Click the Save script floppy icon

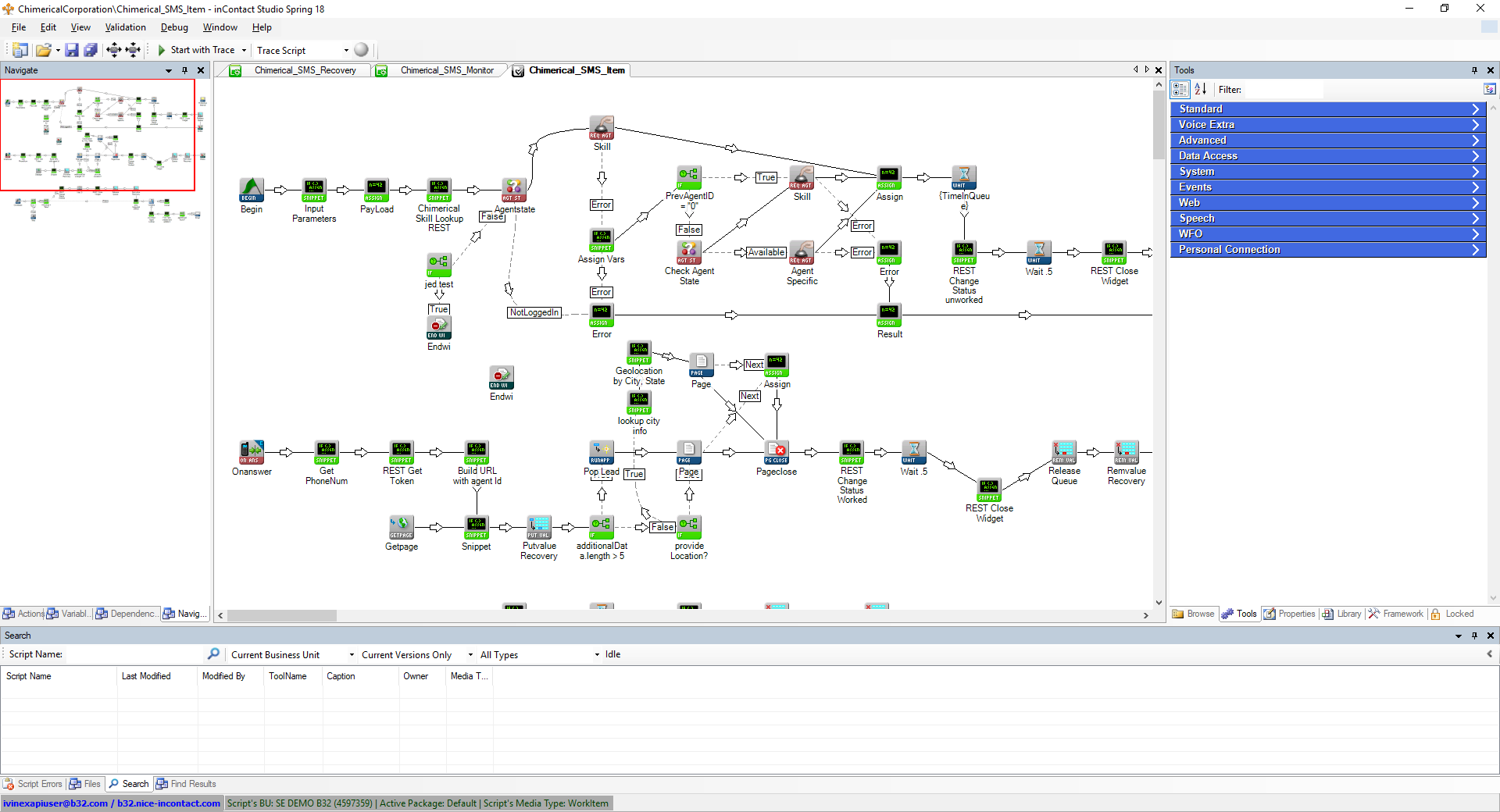(x=72, y=50)
